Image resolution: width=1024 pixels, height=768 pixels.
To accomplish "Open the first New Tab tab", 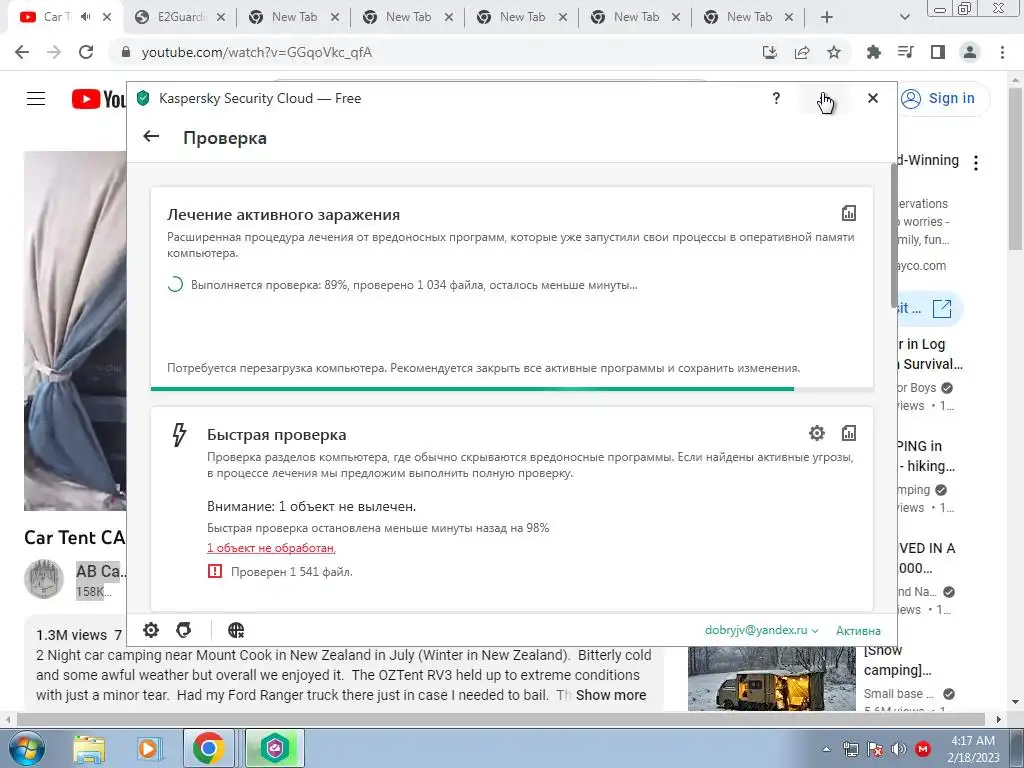I will click(294, 18).
